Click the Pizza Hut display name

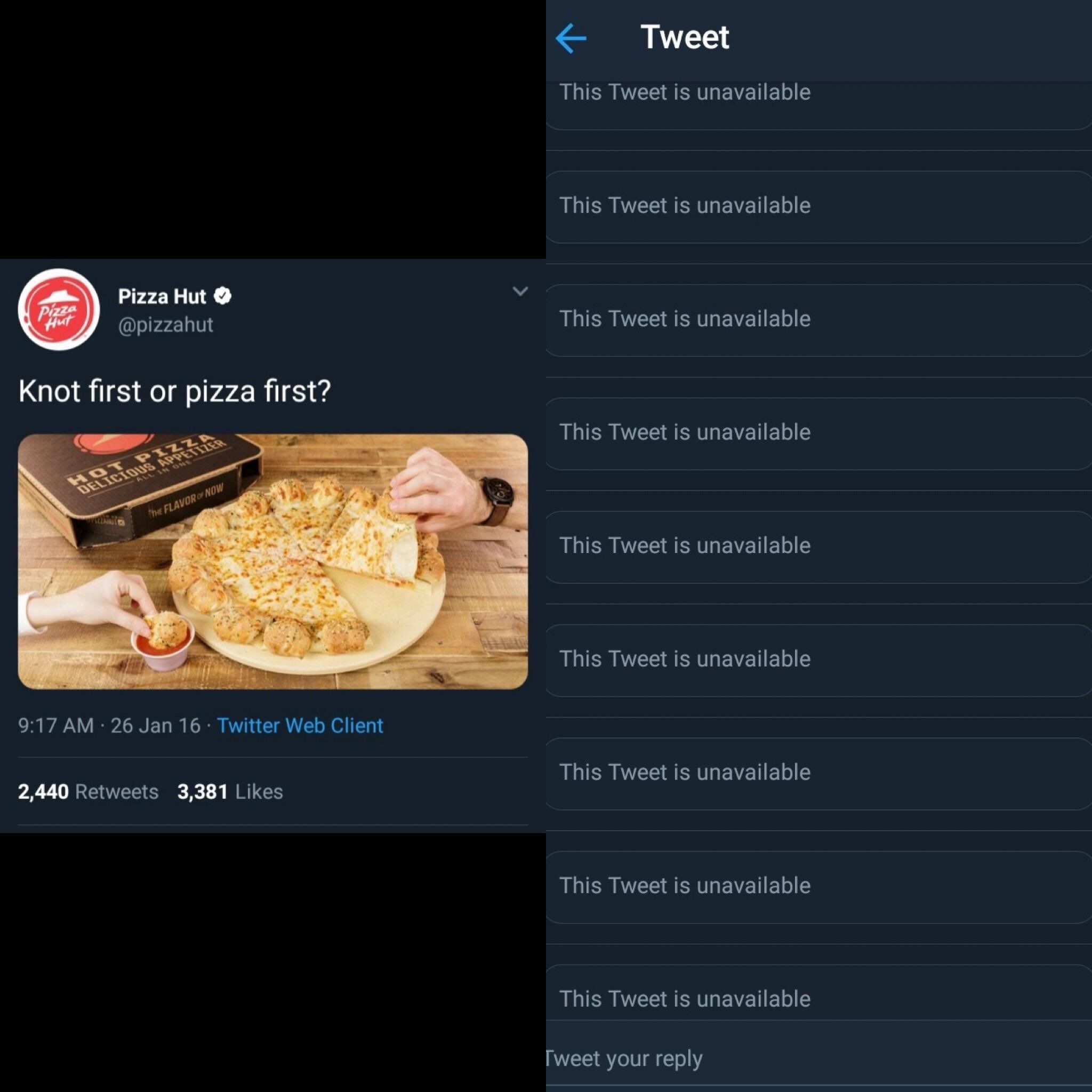[162, 296]
